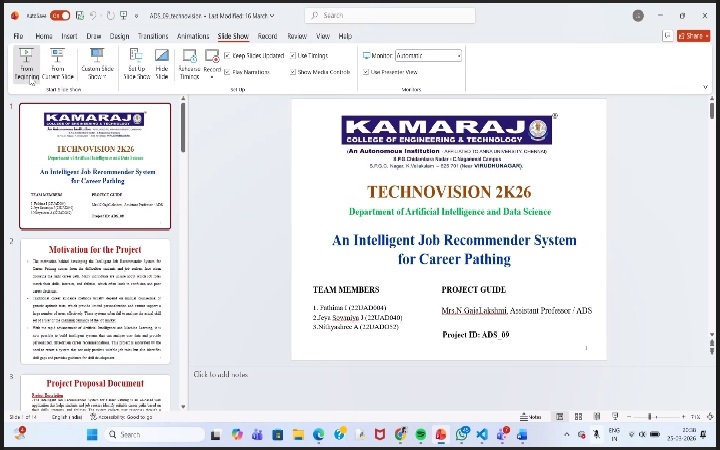Uncheck Use Presenter View
Screen dimensions: 720x450
(x=366, y=72)
